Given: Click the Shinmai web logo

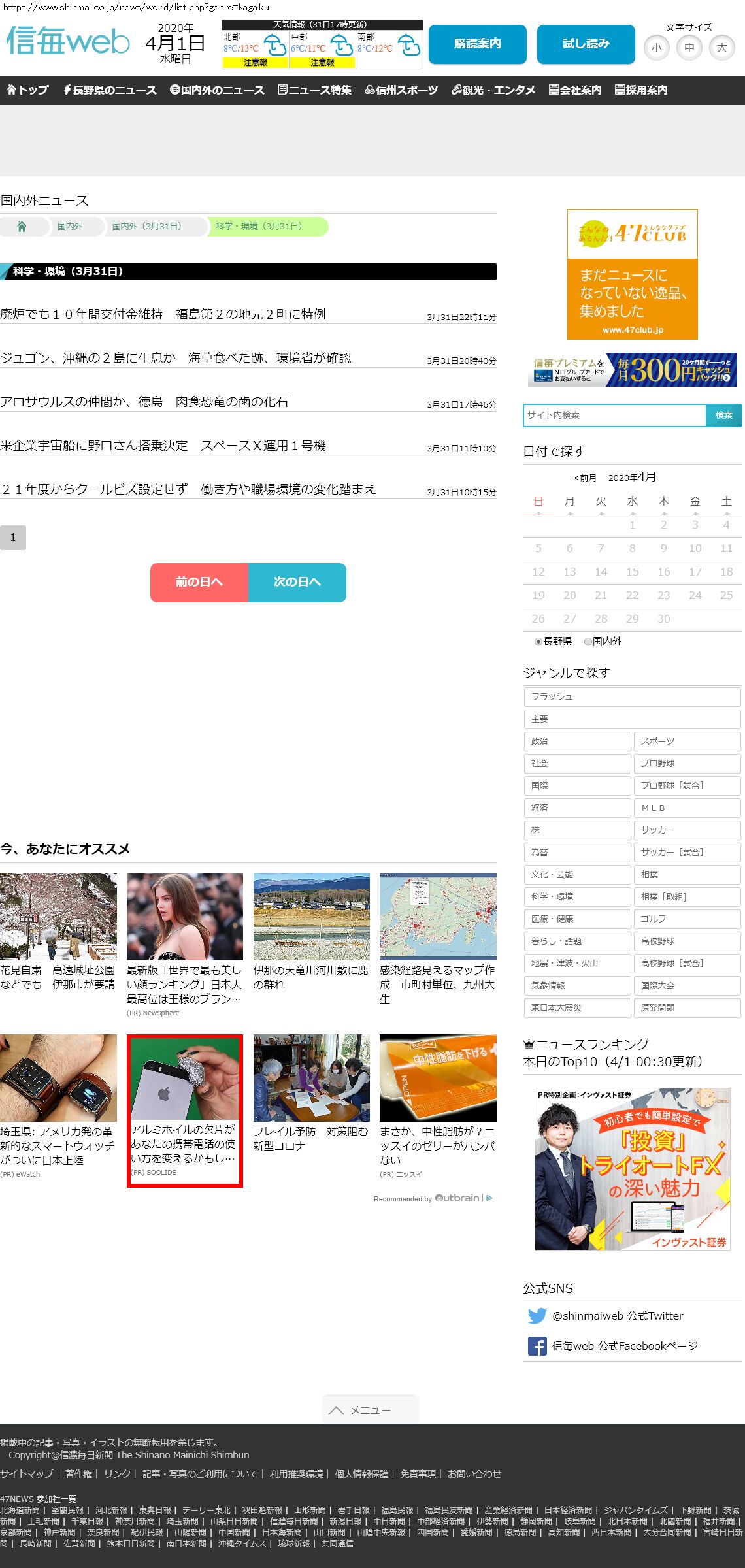Looking at the screenshot, I should point(68,41).
